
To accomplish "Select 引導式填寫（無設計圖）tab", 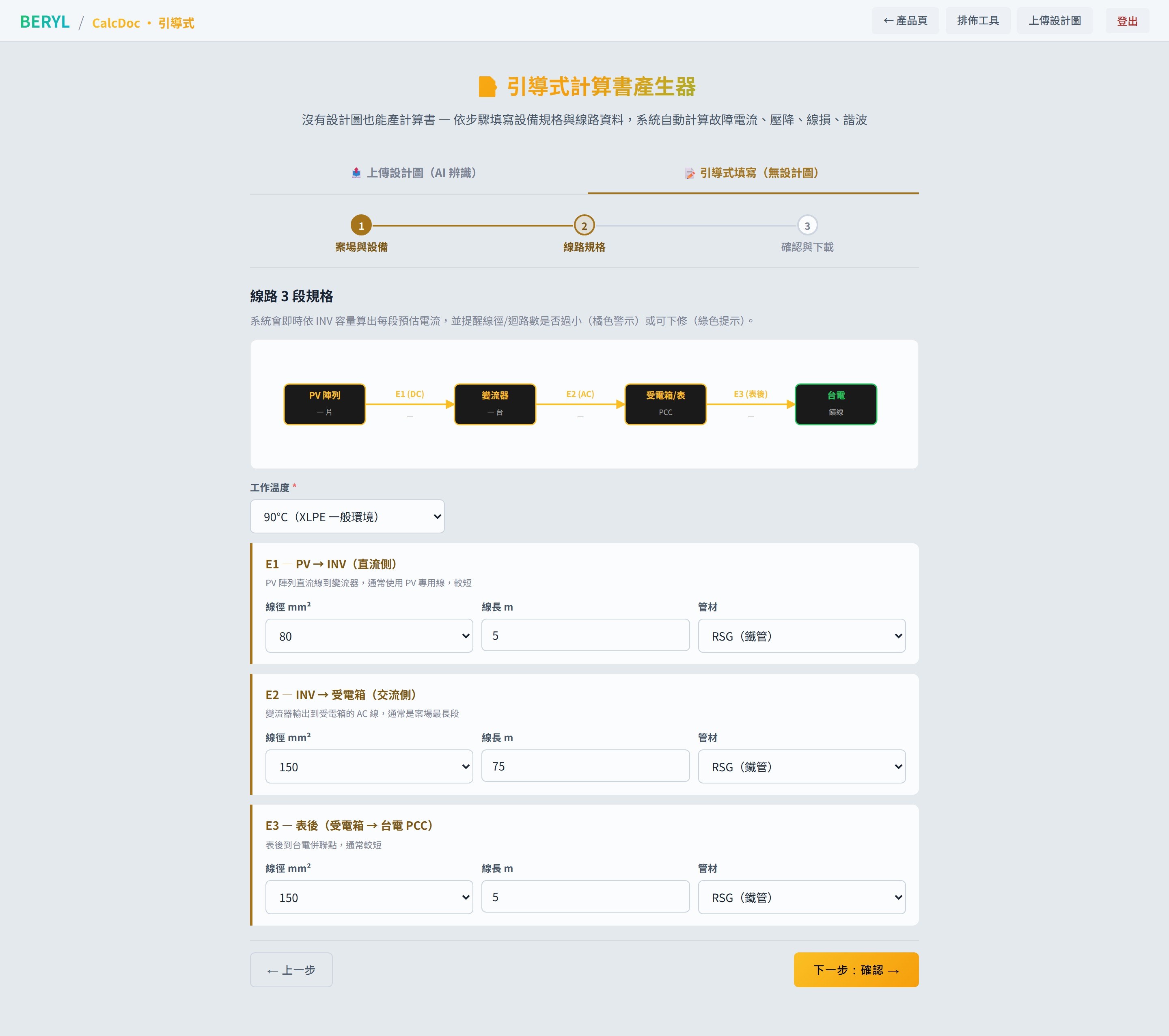I will (753, 173).
